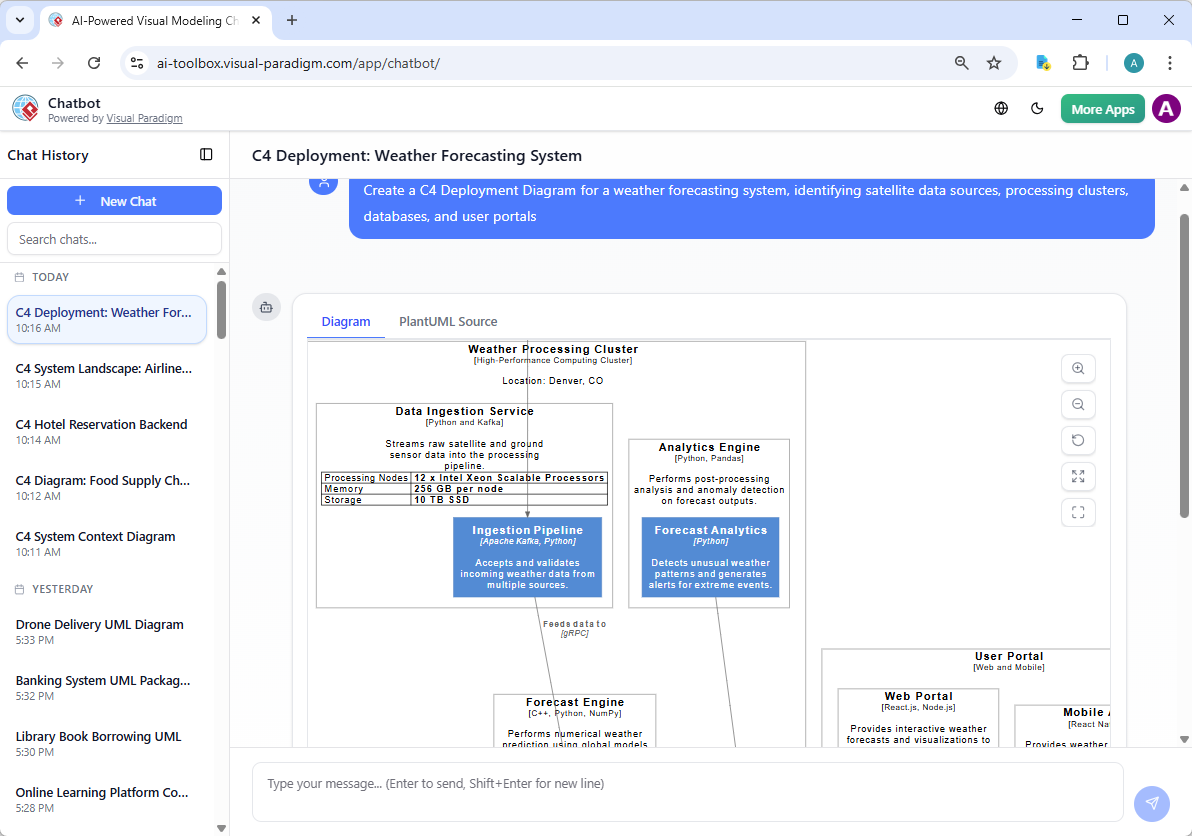Click the chatbot avatar icon beside the diagram
This screenshot has width=1192, height=836.
point(266,307)
